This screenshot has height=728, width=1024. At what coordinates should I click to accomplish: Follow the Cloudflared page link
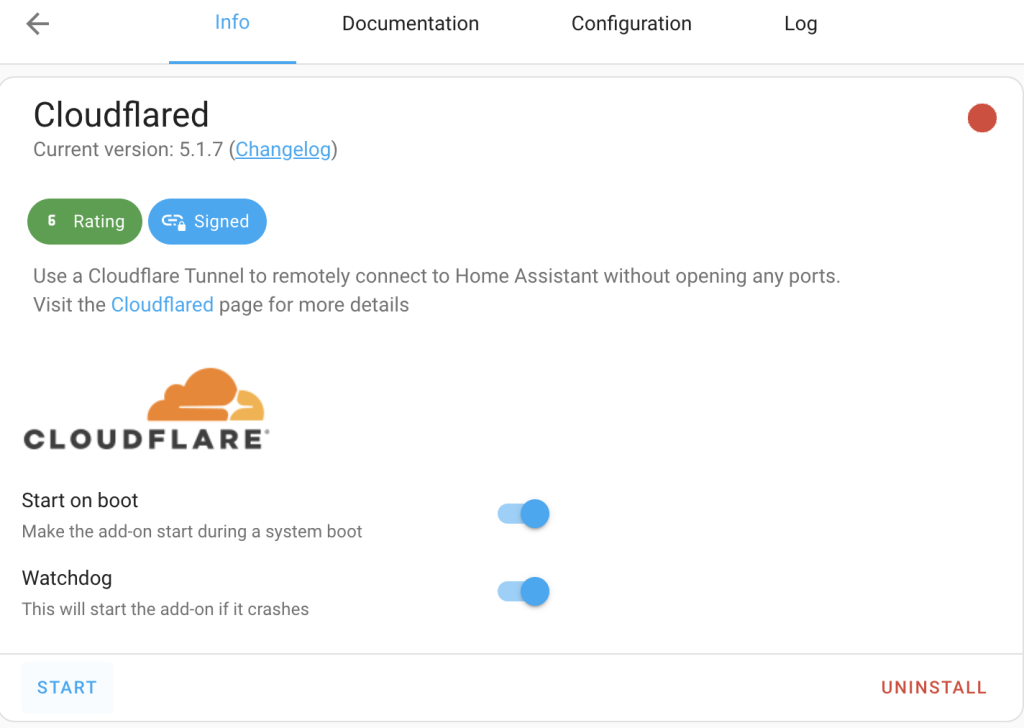point(162,305)
